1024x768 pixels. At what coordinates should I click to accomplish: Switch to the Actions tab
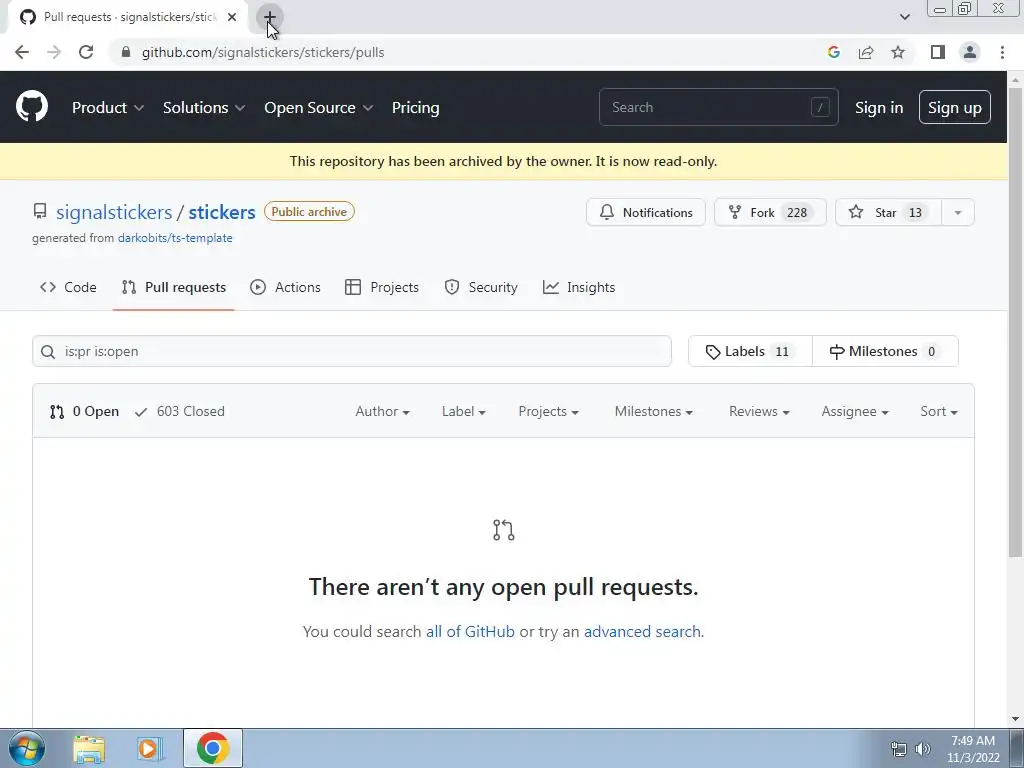pos(285,287)
